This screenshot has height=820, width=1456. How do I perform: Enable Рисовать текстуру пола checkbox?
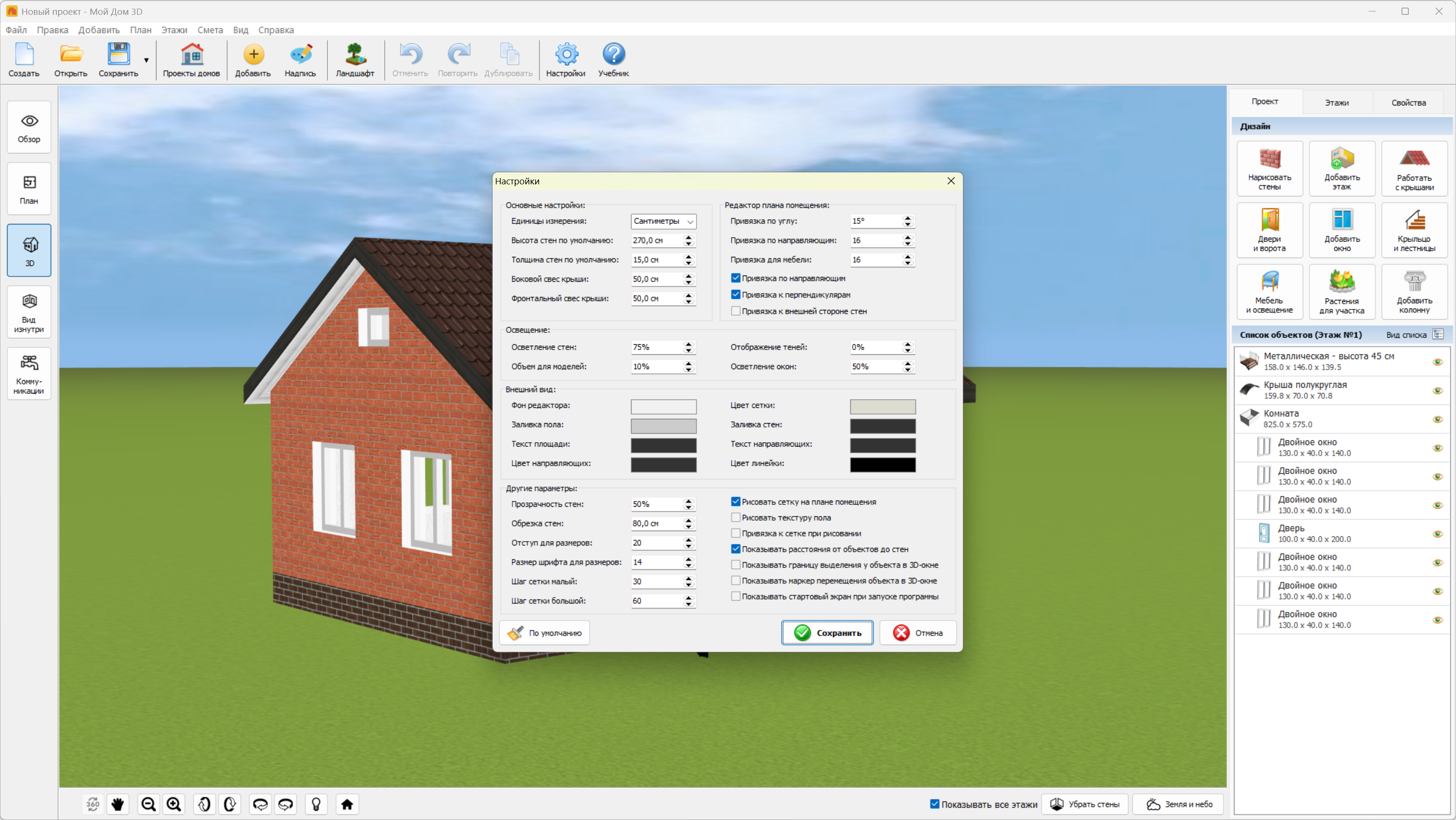click(x=735, y=517)
